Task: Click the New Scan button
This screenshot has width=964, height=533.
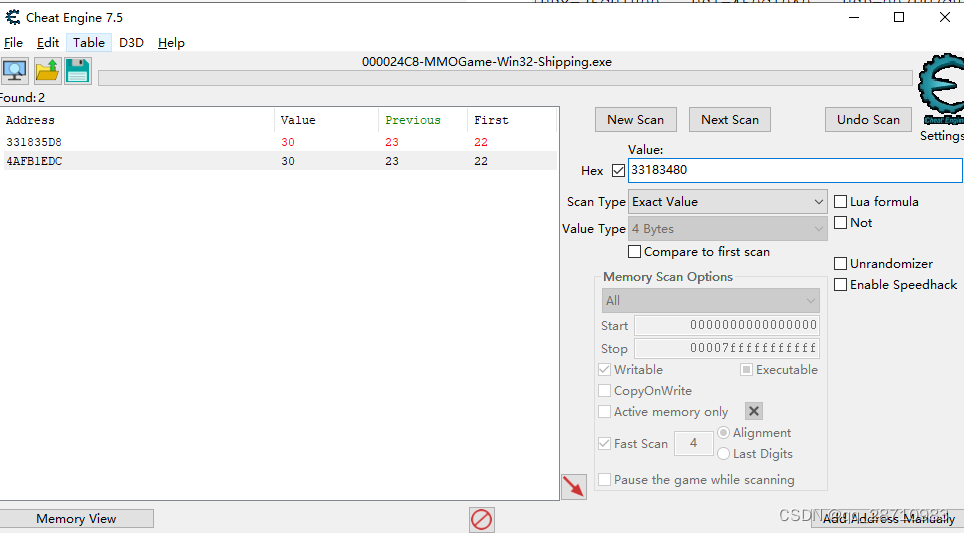Action: click(636, 120)
